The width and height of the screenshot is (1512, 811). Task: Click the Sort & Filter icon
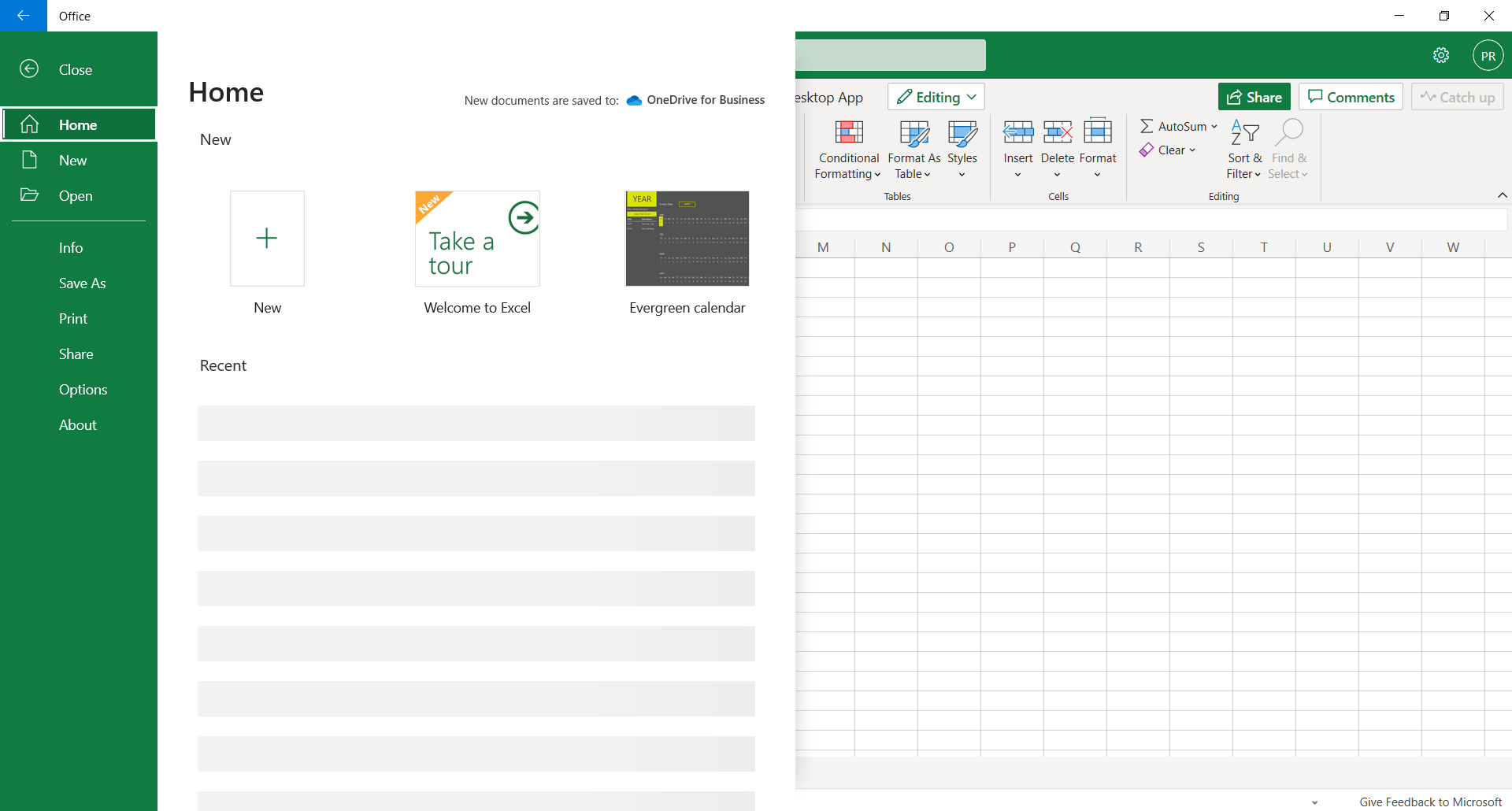click(1245, 132)
